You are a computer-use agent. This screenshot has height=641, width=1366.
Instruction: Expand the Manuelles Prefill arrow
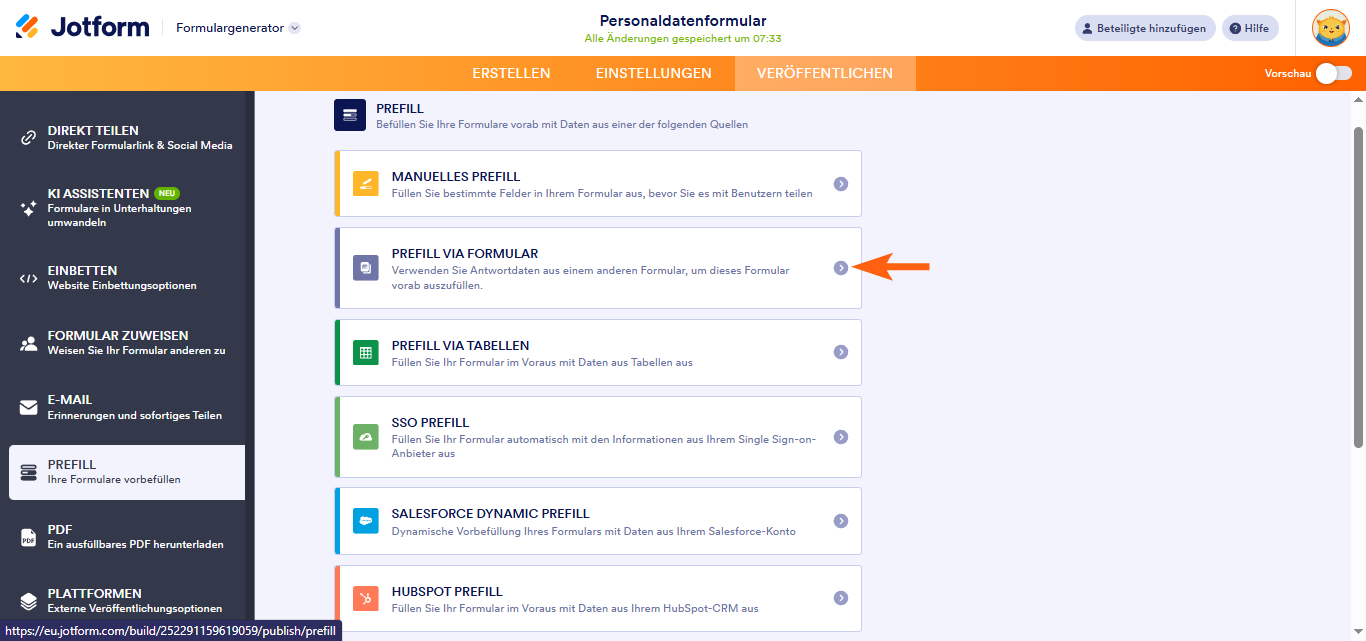(x=841, y=184)
